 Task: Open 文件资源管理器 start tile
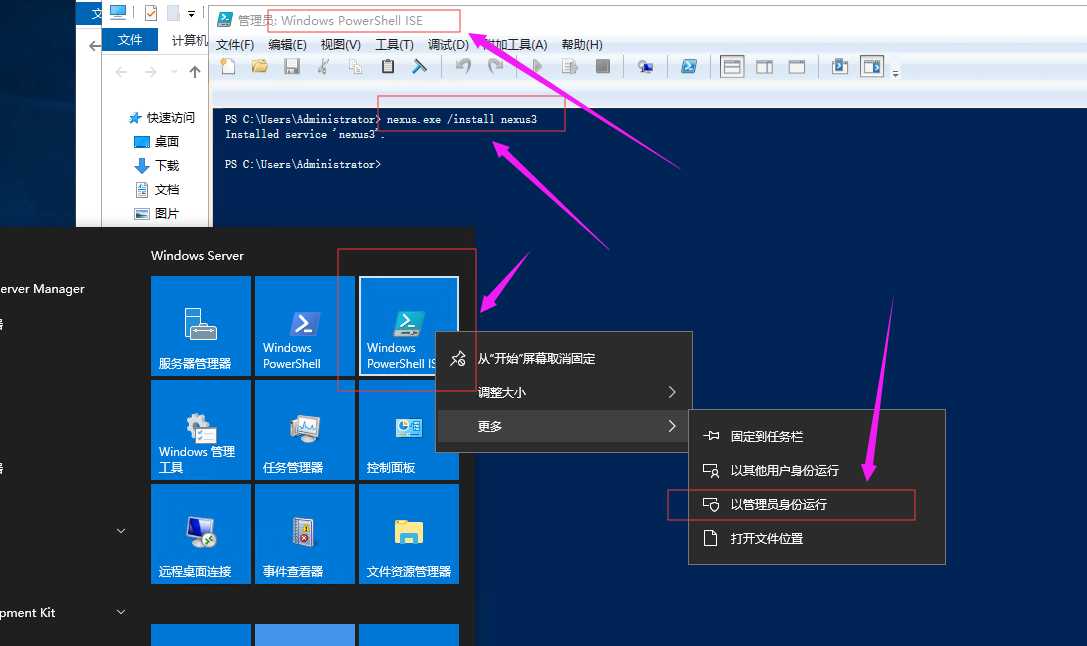(409, 534)
